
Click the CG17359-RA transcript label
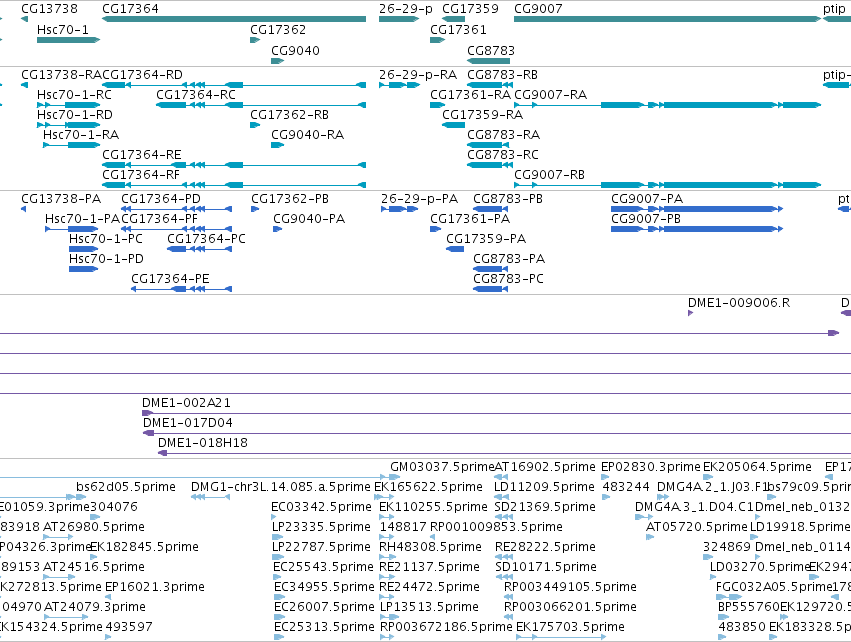pos(482,115)
